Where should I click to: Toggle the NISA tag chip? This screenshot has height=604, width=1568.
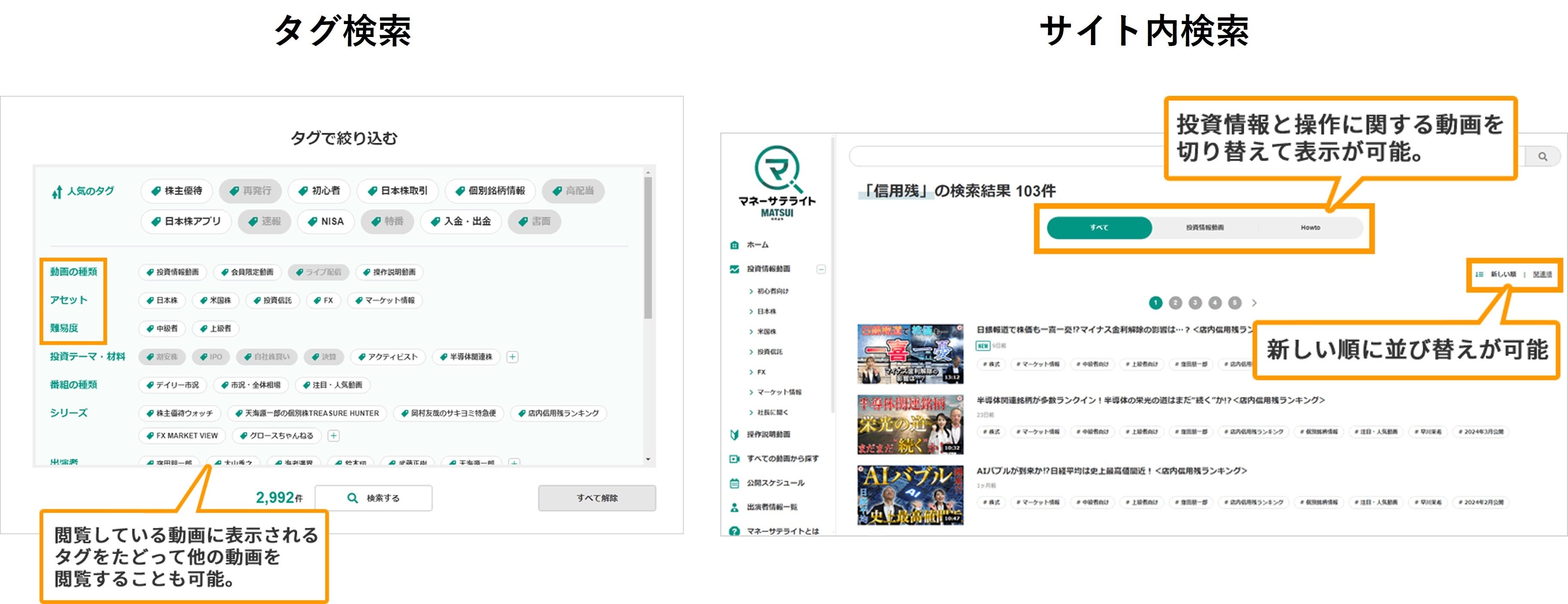[326, 221]
